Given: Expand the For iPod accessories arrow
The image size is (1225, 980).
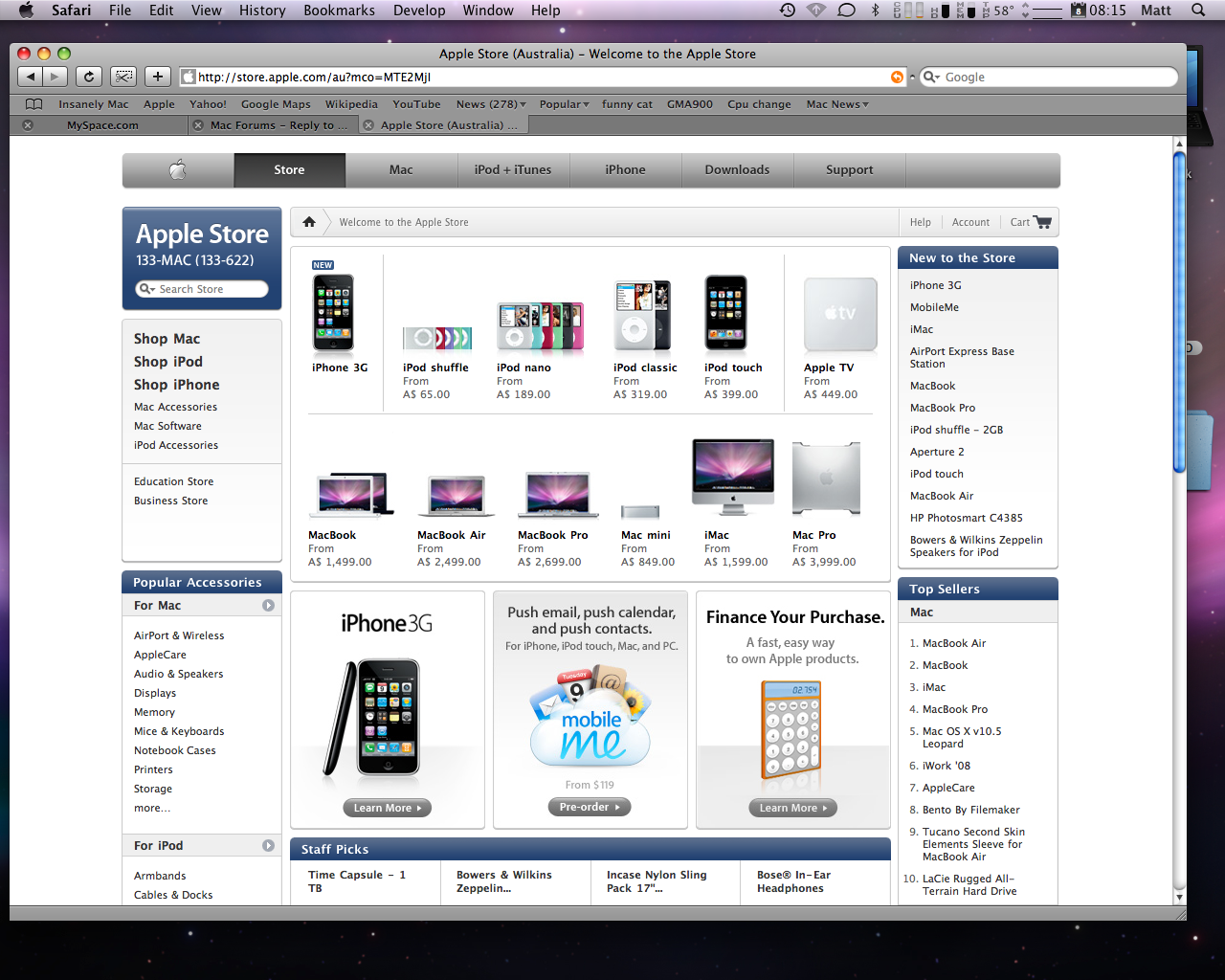Looking at the screenshot, I should tap(269, 846).
